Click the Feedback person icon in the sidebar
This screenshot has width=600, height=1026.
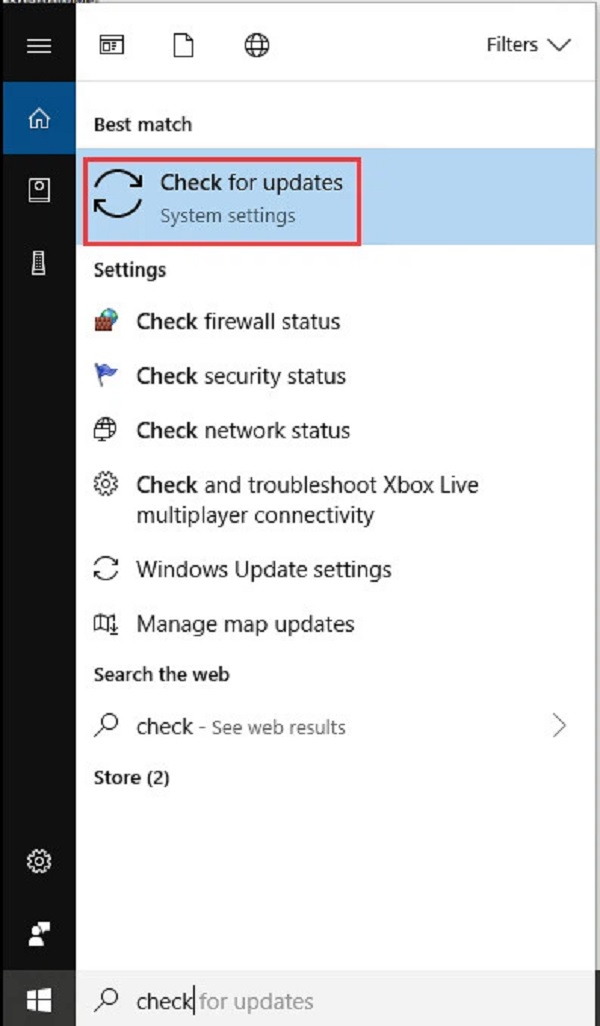coord(38,933)
